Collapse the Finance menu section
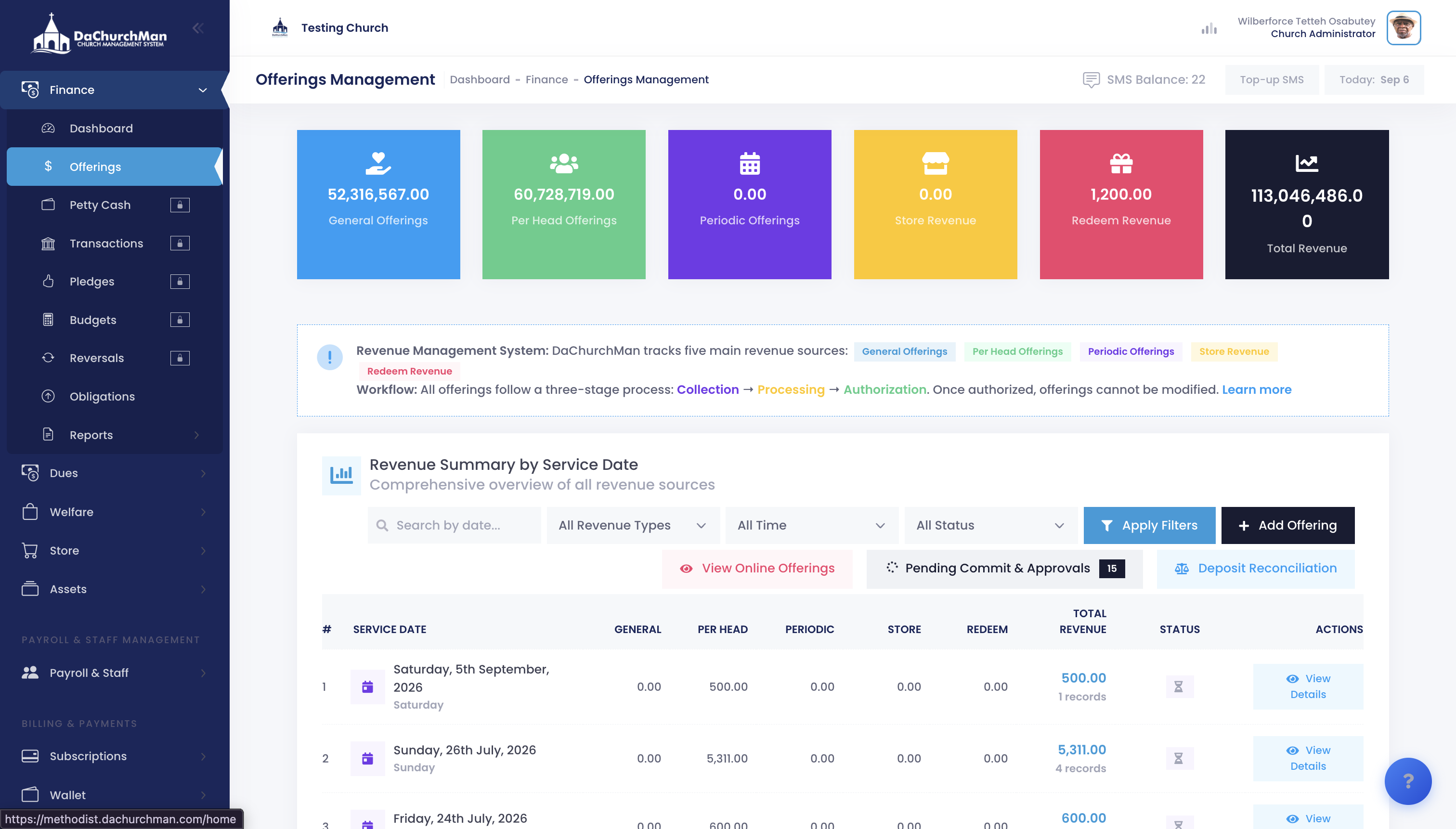The width and height of the screenshot is (1456, 829). pos(114,90)
